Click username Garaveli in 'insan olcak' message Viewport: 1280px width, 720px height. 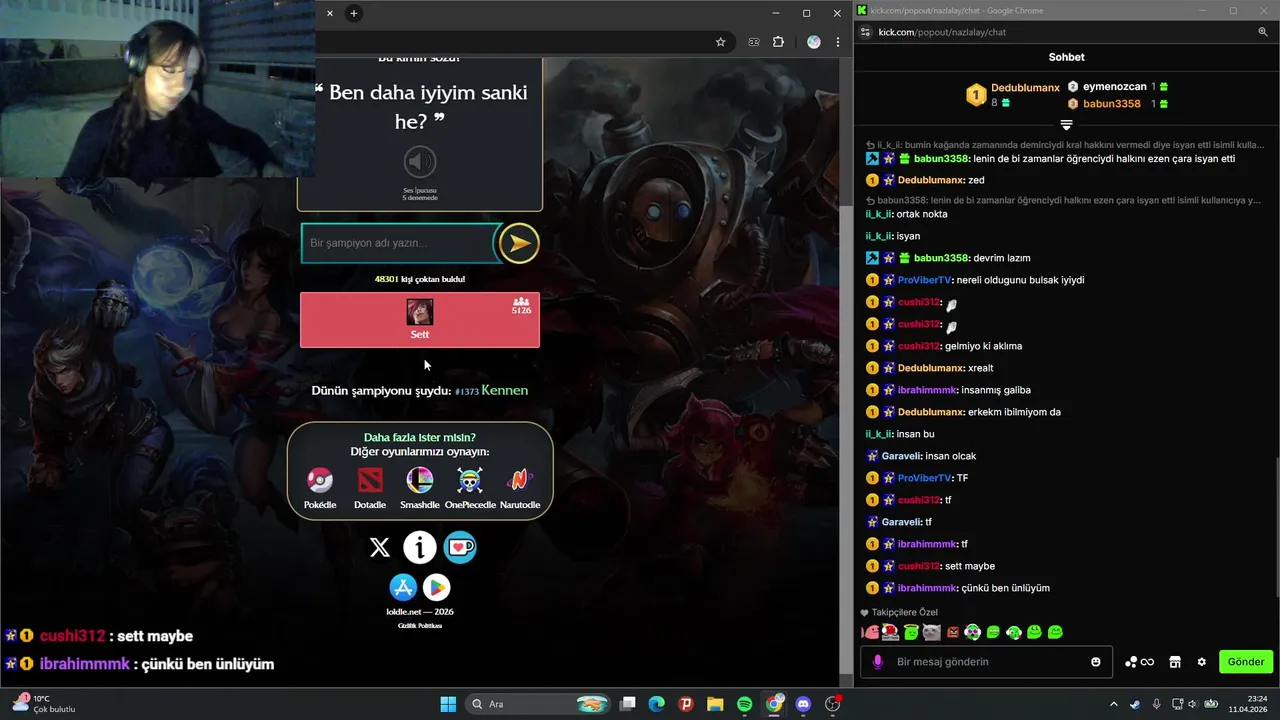901,456
